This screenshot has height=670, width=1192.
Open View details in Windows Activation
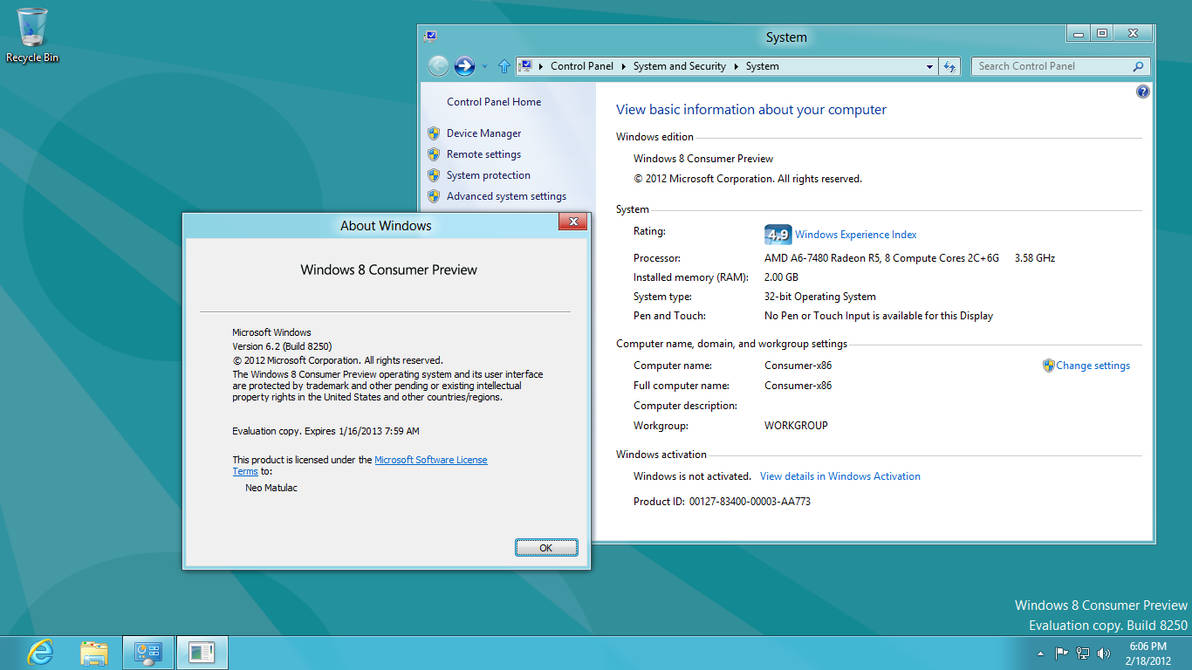pos(840,476)
